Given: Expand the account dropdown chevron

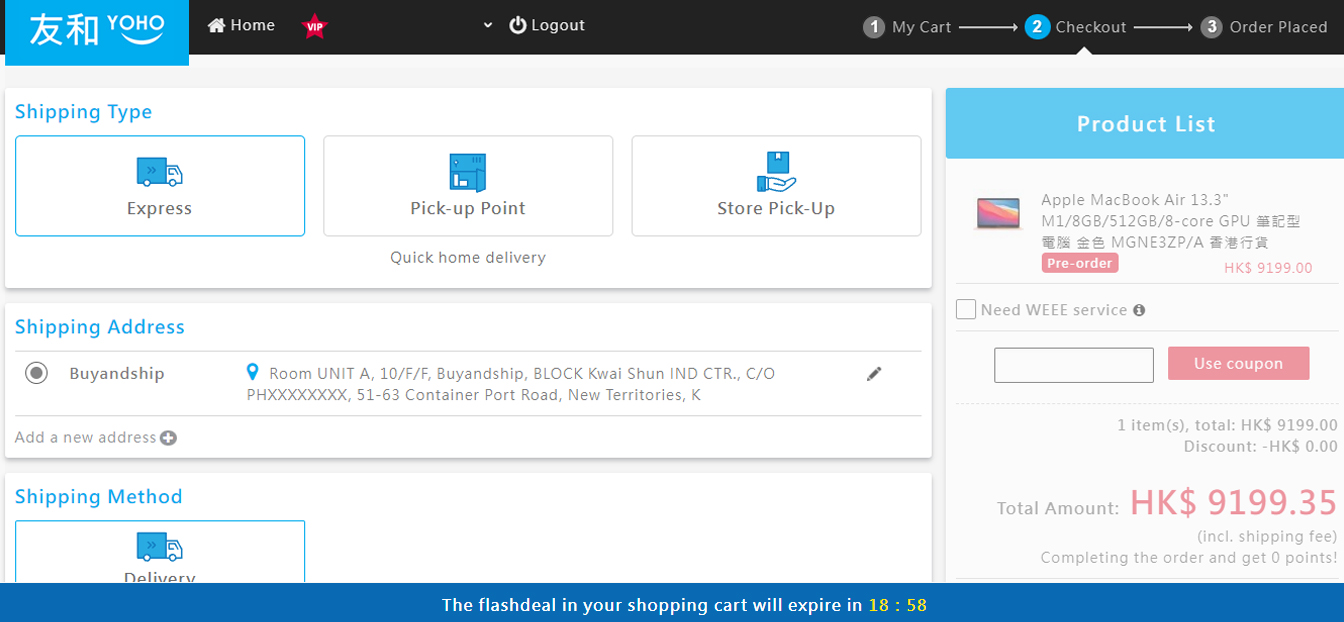Looking at the screenshot, I should 488,25.
